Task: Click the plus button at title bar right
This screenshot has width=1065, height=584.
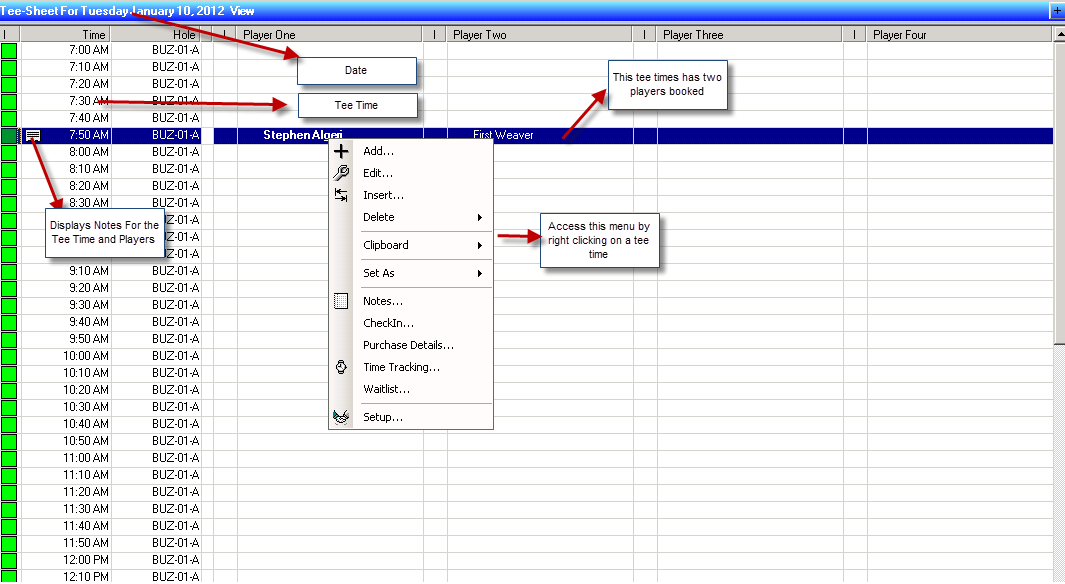Action: (1056, 11)
